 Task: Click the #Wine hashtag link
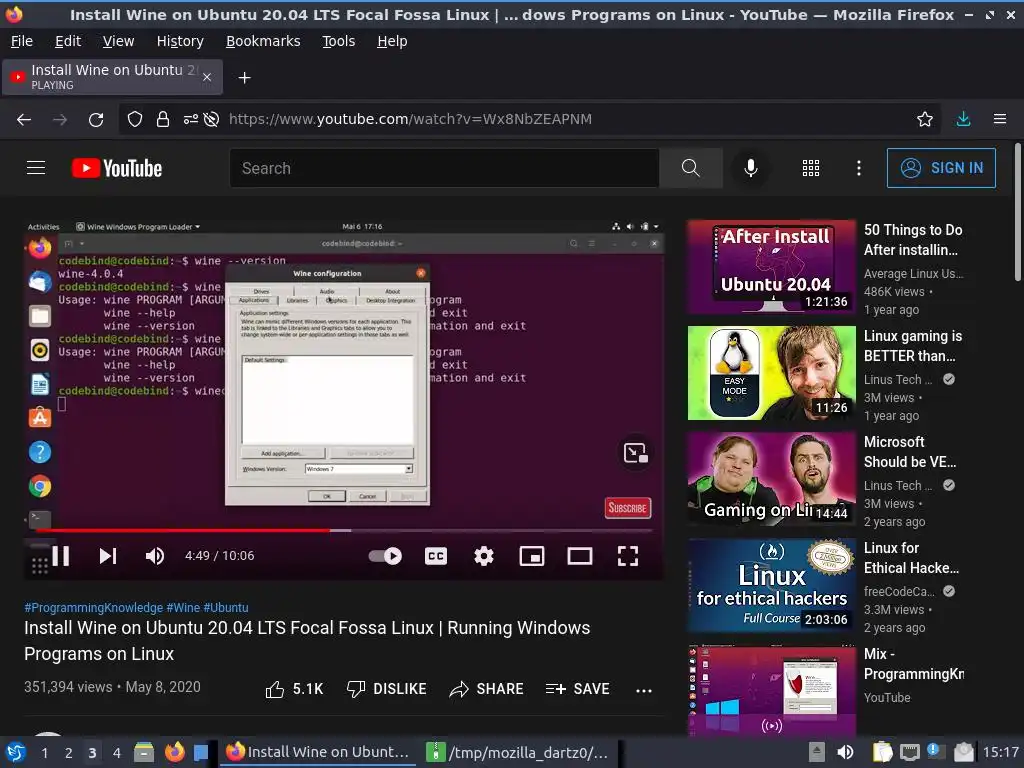point(183,607)
